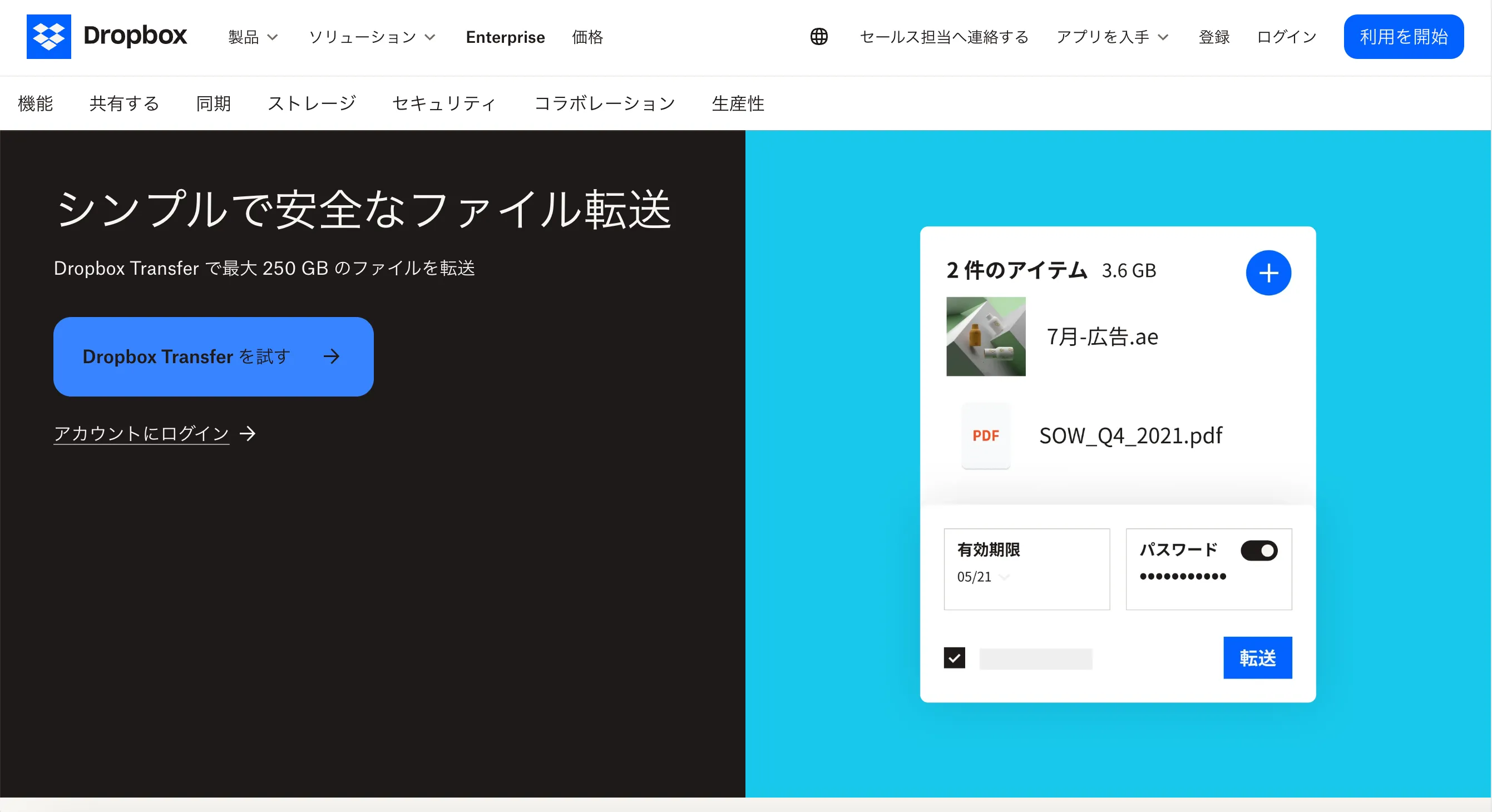This screenshot has width=1492, height=812.
Task: Click arrow beside アカウントにログイン
Action: click(248, 433)
